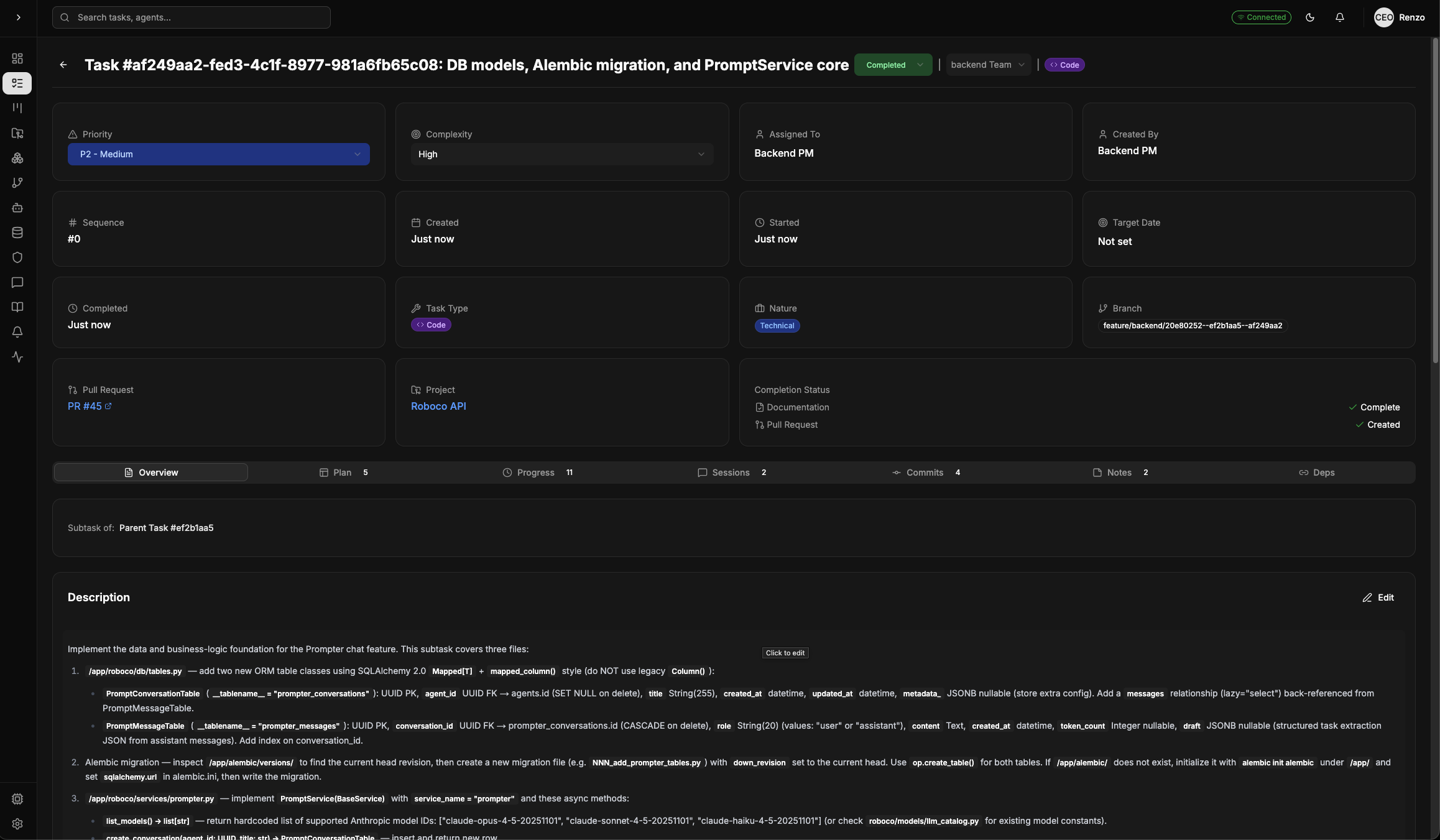Open the settings gear at sidebar bottom
The image size is (1440, 840).
coord(17,824)
